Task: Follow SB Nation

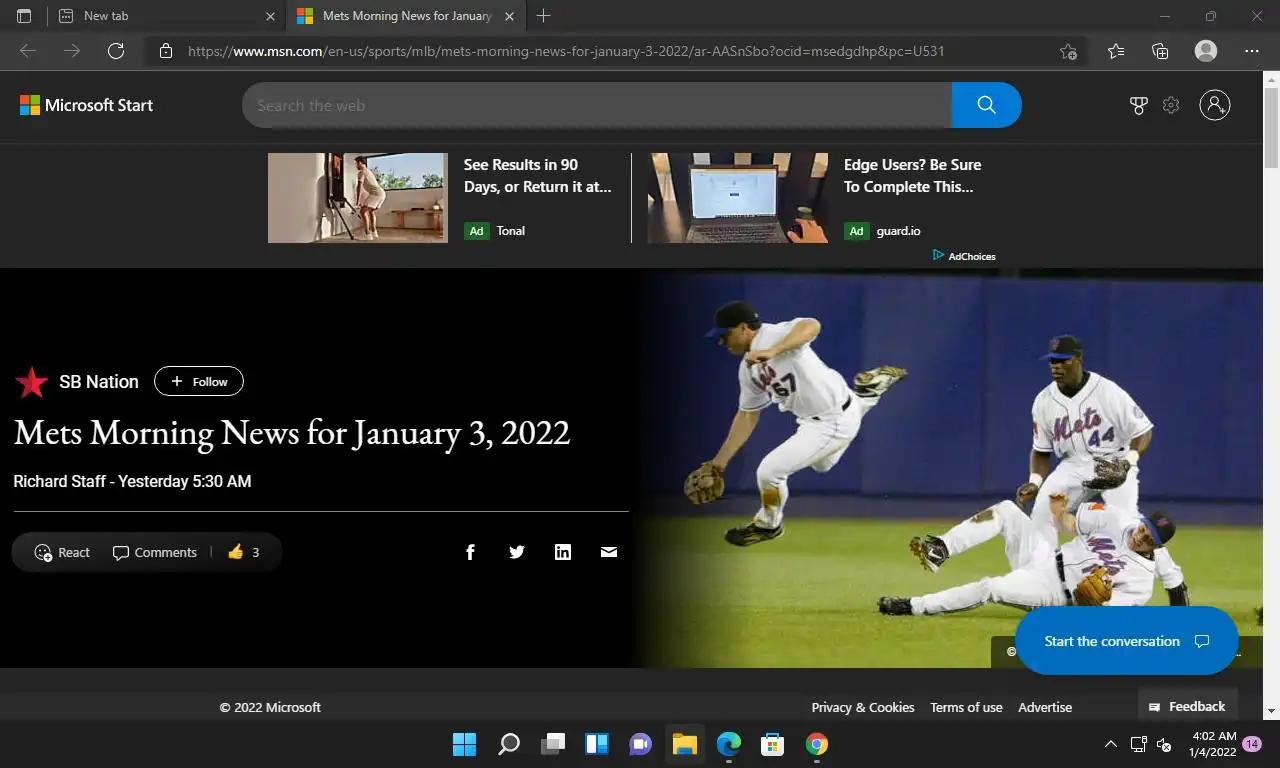Action: 199,381
